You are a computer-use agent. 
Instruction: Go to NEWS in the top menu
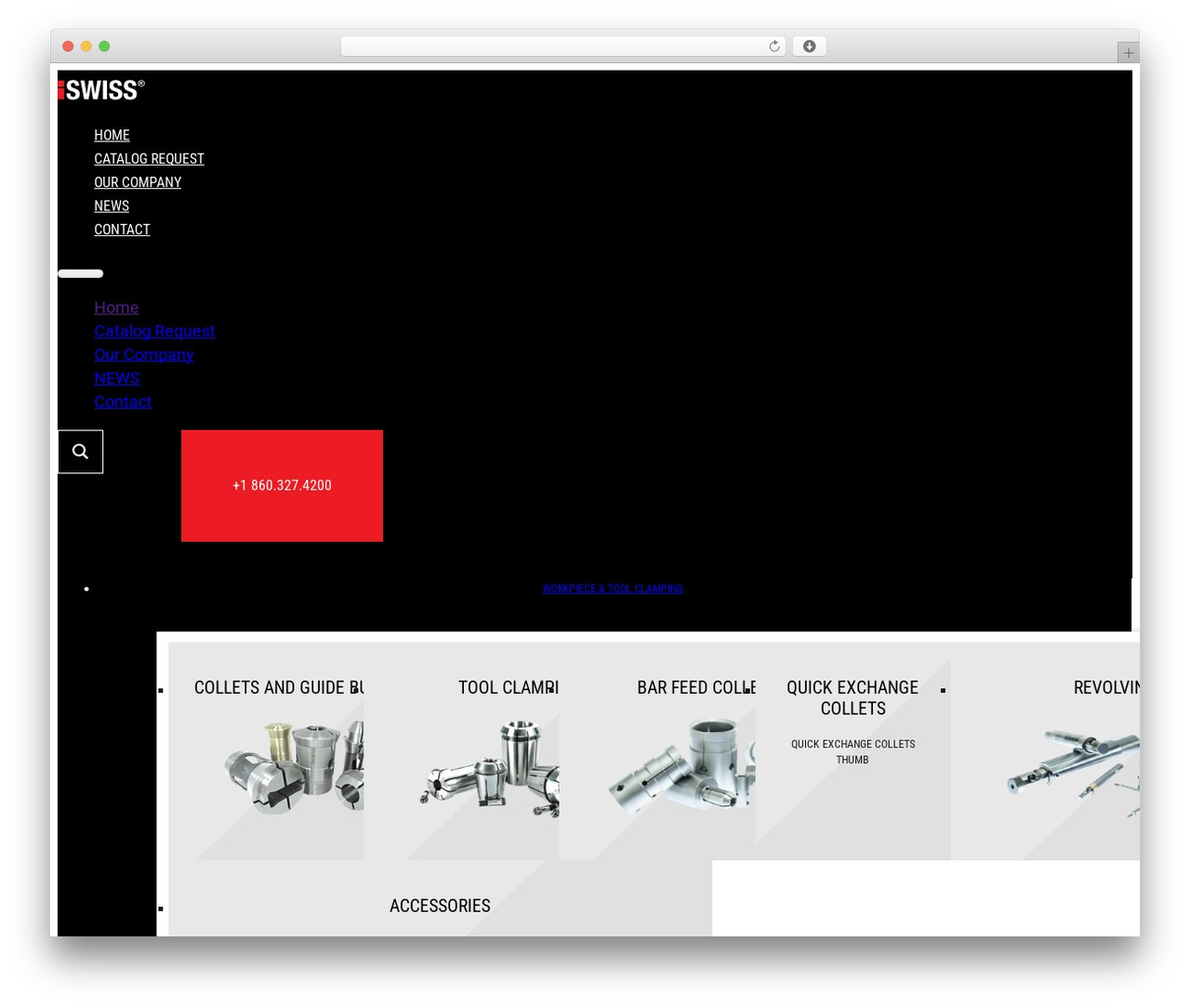click(x=112, y=206)
